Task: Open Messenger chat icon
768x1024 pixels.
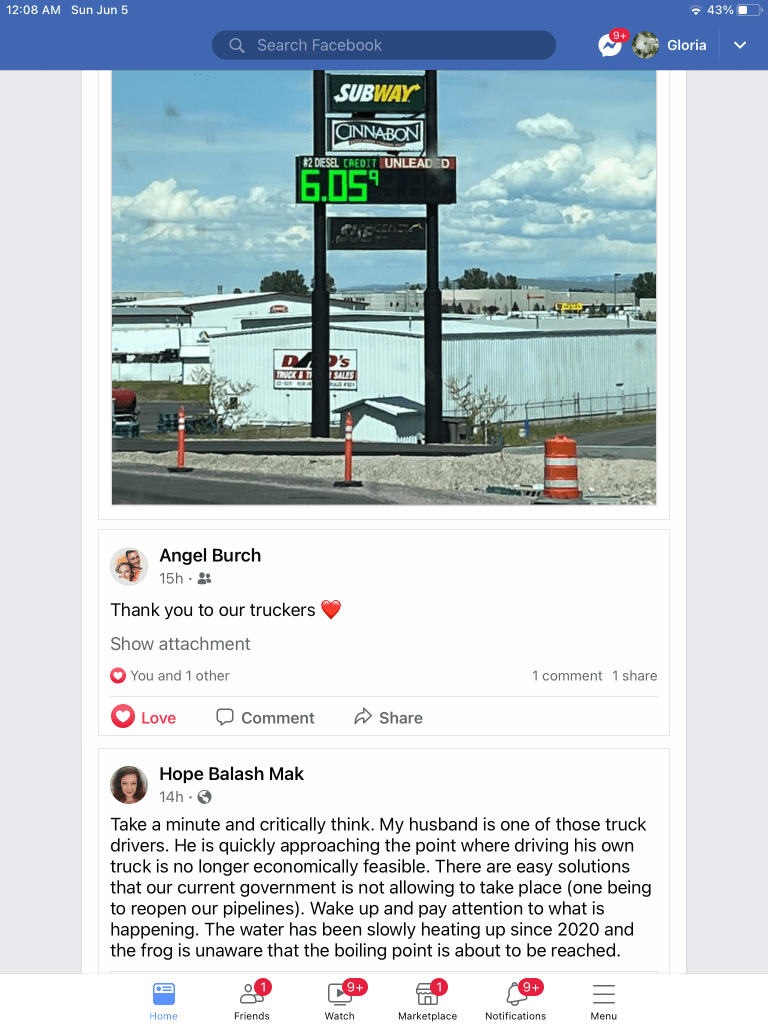Action: click(610, 45)
